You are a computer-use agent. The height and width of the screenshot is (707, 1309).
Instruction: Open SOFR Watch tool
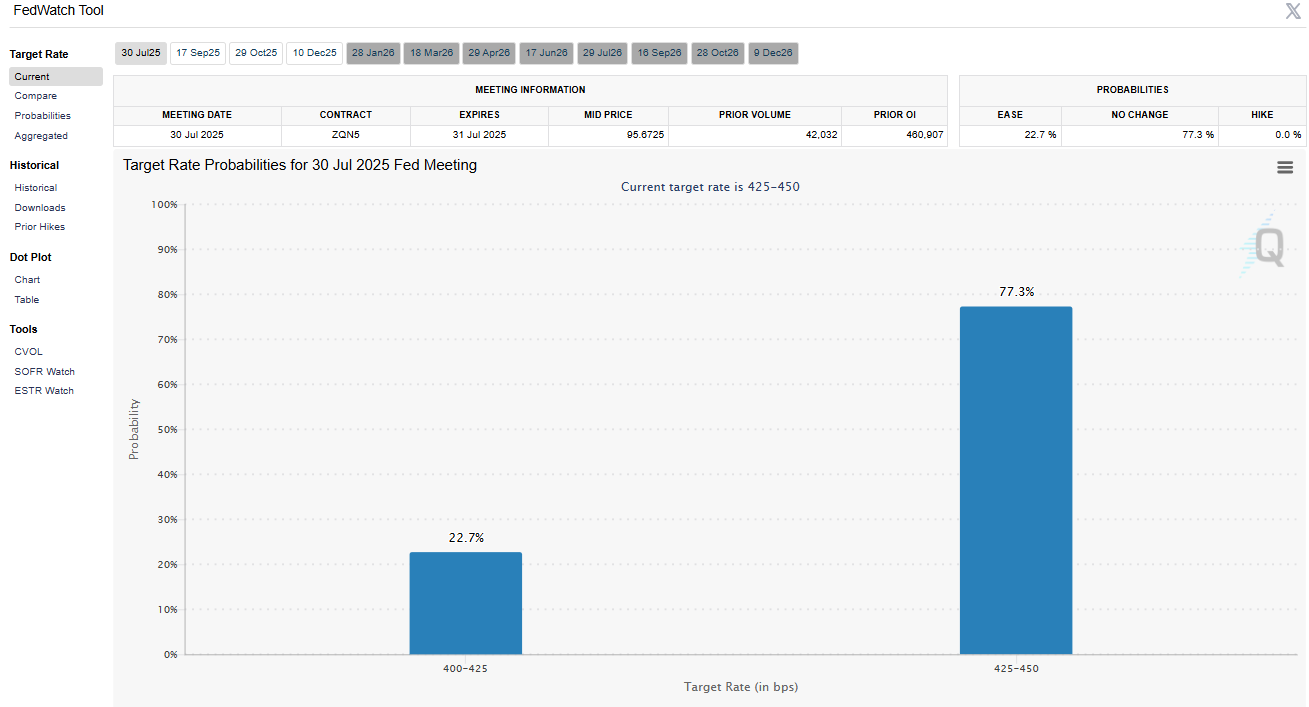pyautogui.click(x=44, y=372)
